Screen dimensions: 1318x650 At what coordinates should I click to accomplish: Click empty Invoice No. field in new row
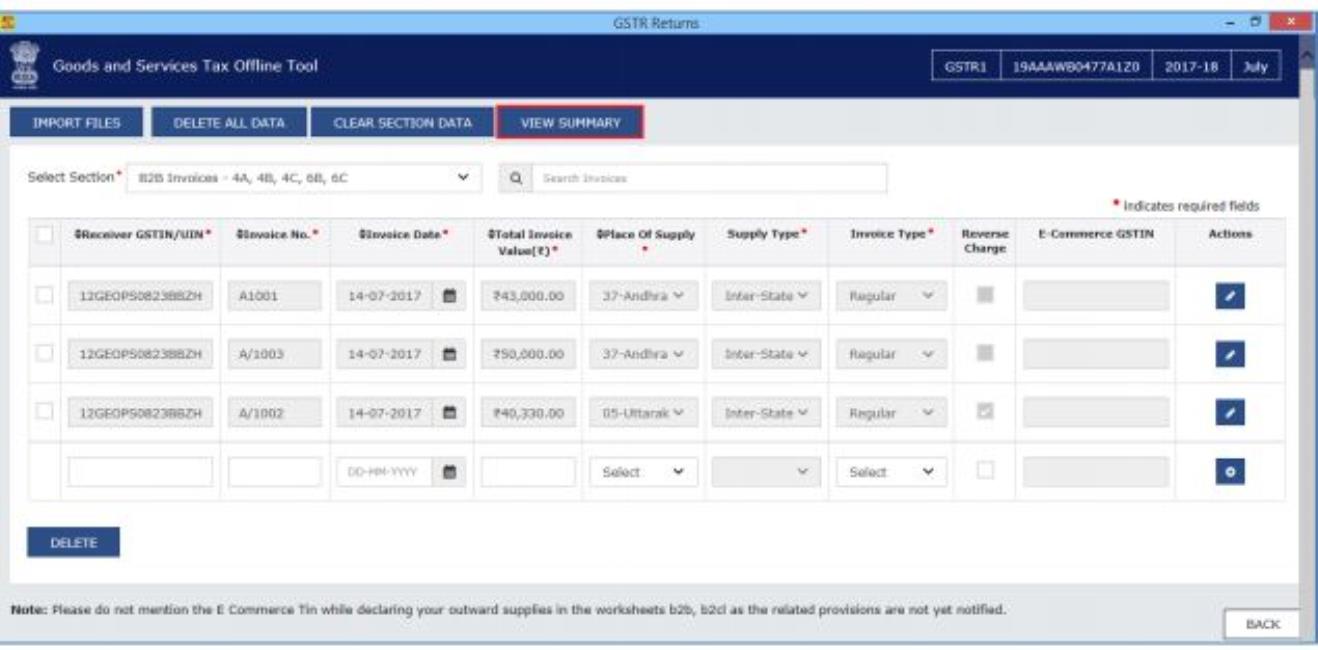tap(275, 472)
